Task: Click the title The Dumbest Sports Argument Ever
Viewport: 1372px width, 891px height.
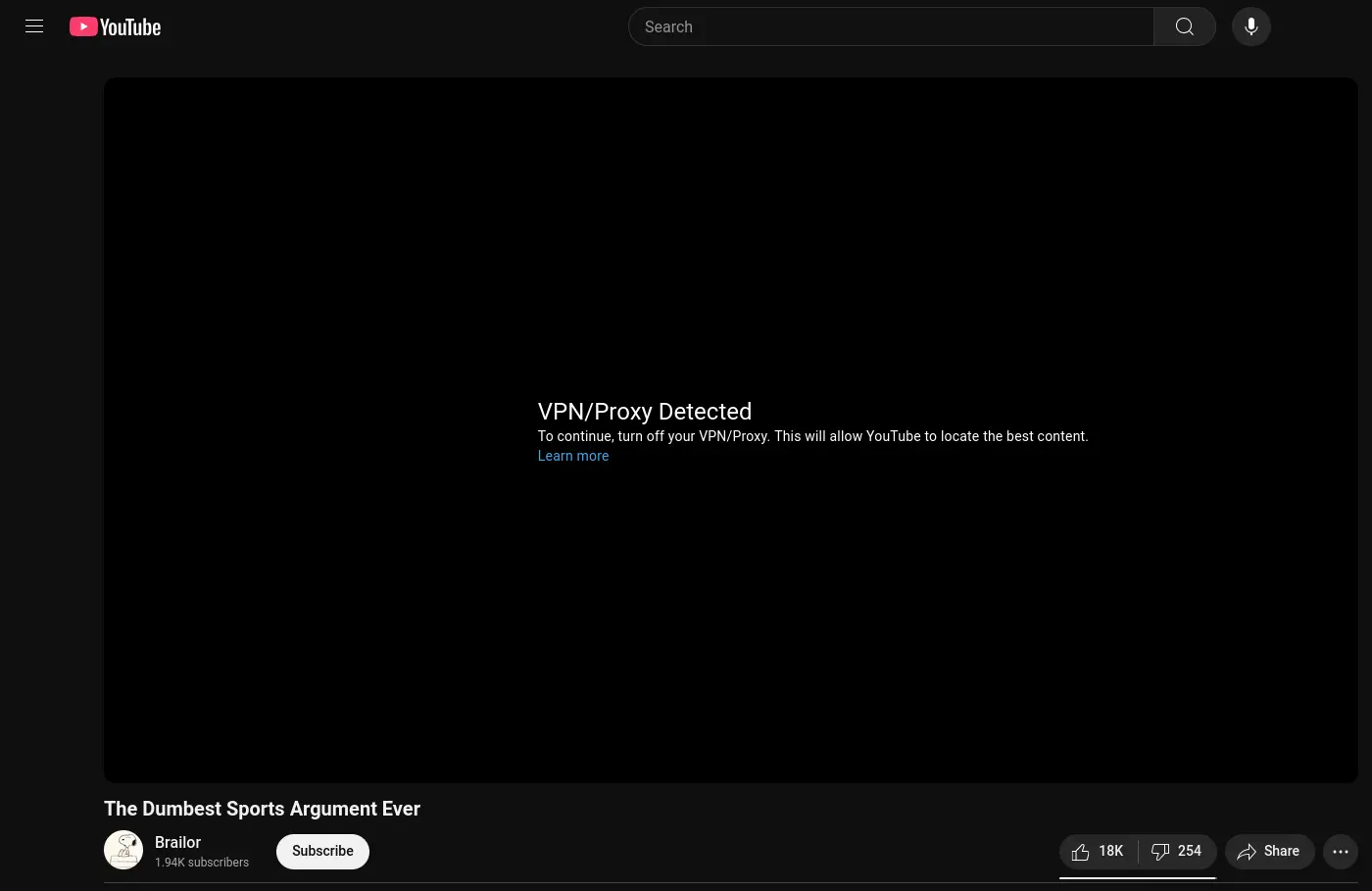Action: [x=262, y=809]
